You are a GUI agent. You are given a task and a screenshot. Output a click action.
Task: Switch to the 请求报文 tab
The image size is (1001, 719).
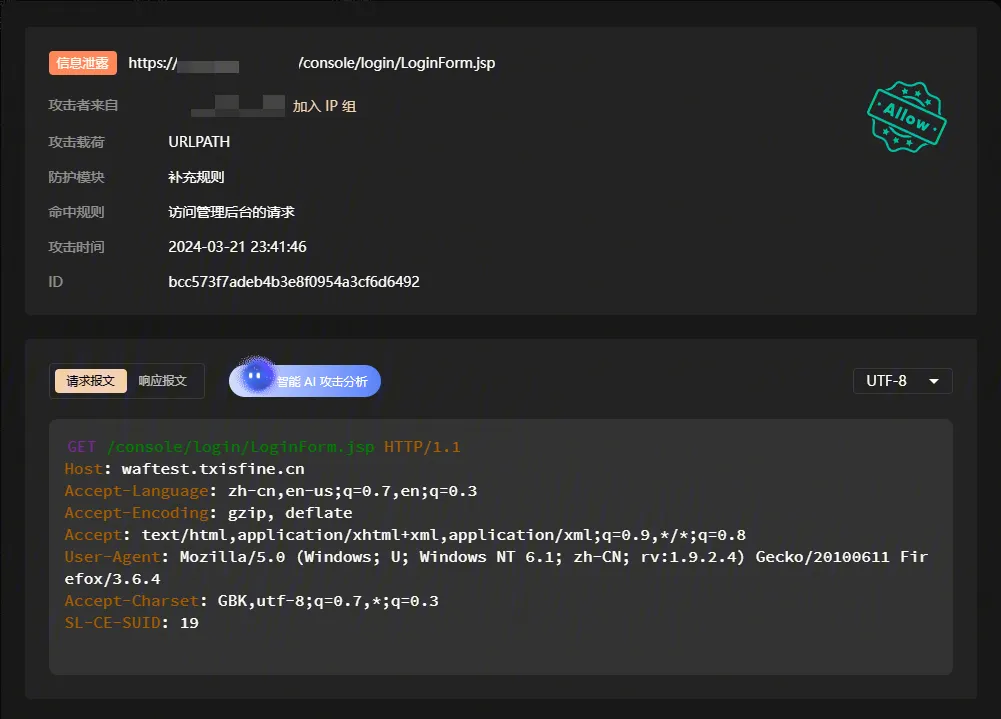(91, 381)
